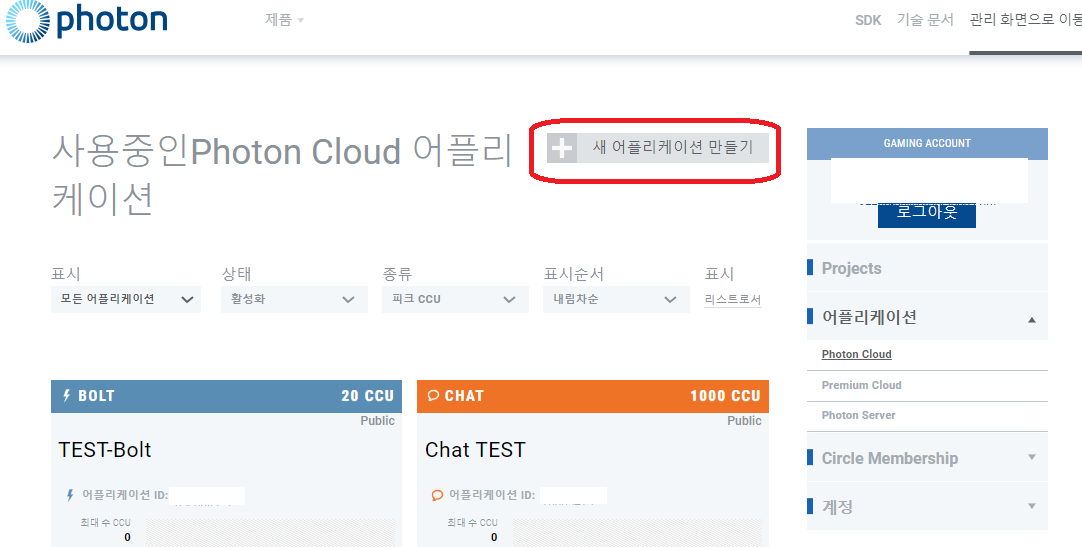Click lightning icon beside TEST-Bolt application ID

click(70, 495)
